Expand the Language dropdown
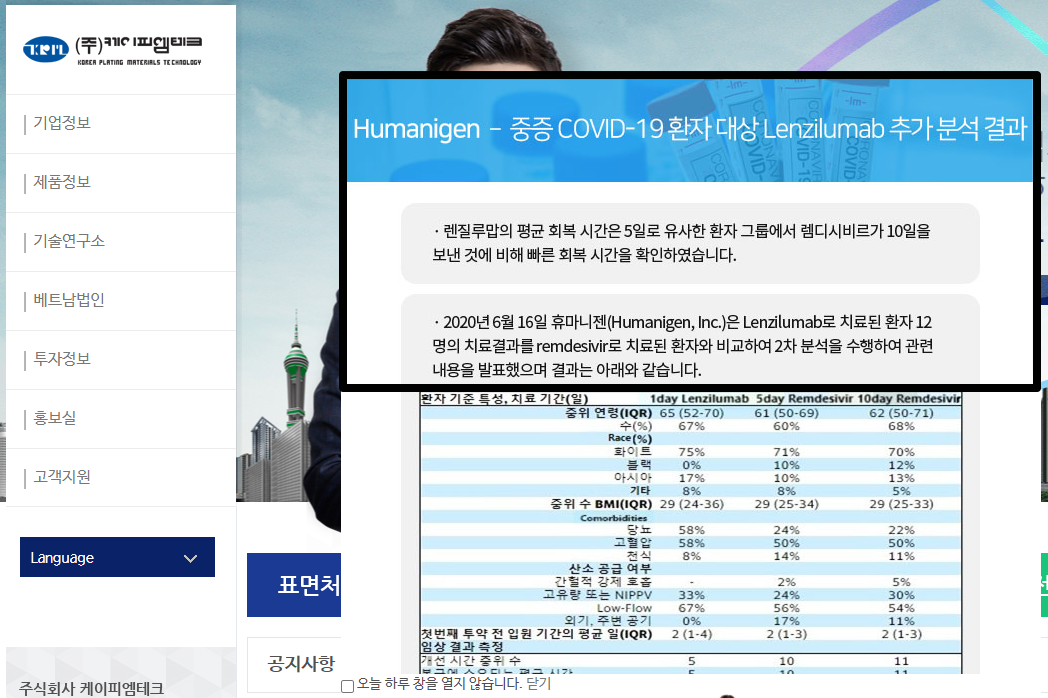The height and width of the screenshot is (698, 1048). [x=118, y=557]
